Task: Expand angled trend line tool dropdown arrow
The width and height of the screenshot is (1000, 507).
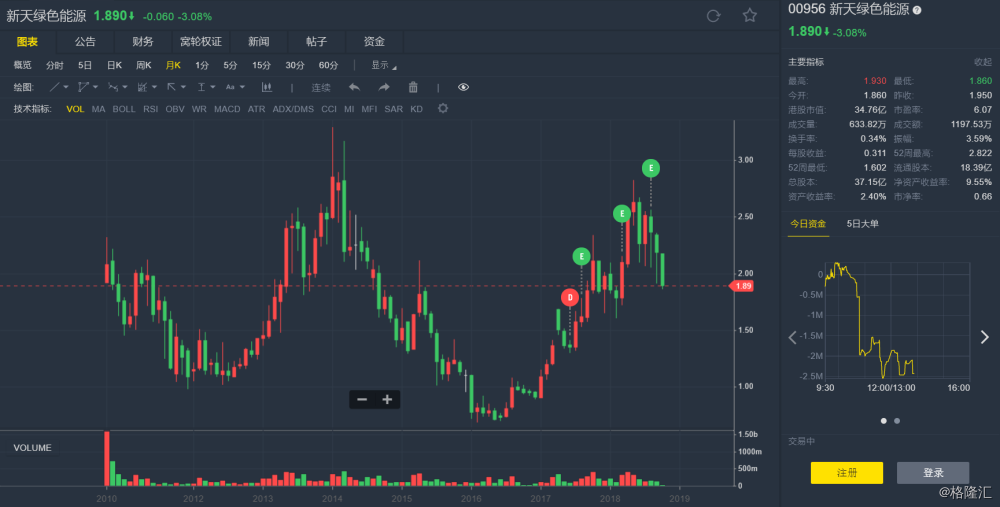Action: 95,87
